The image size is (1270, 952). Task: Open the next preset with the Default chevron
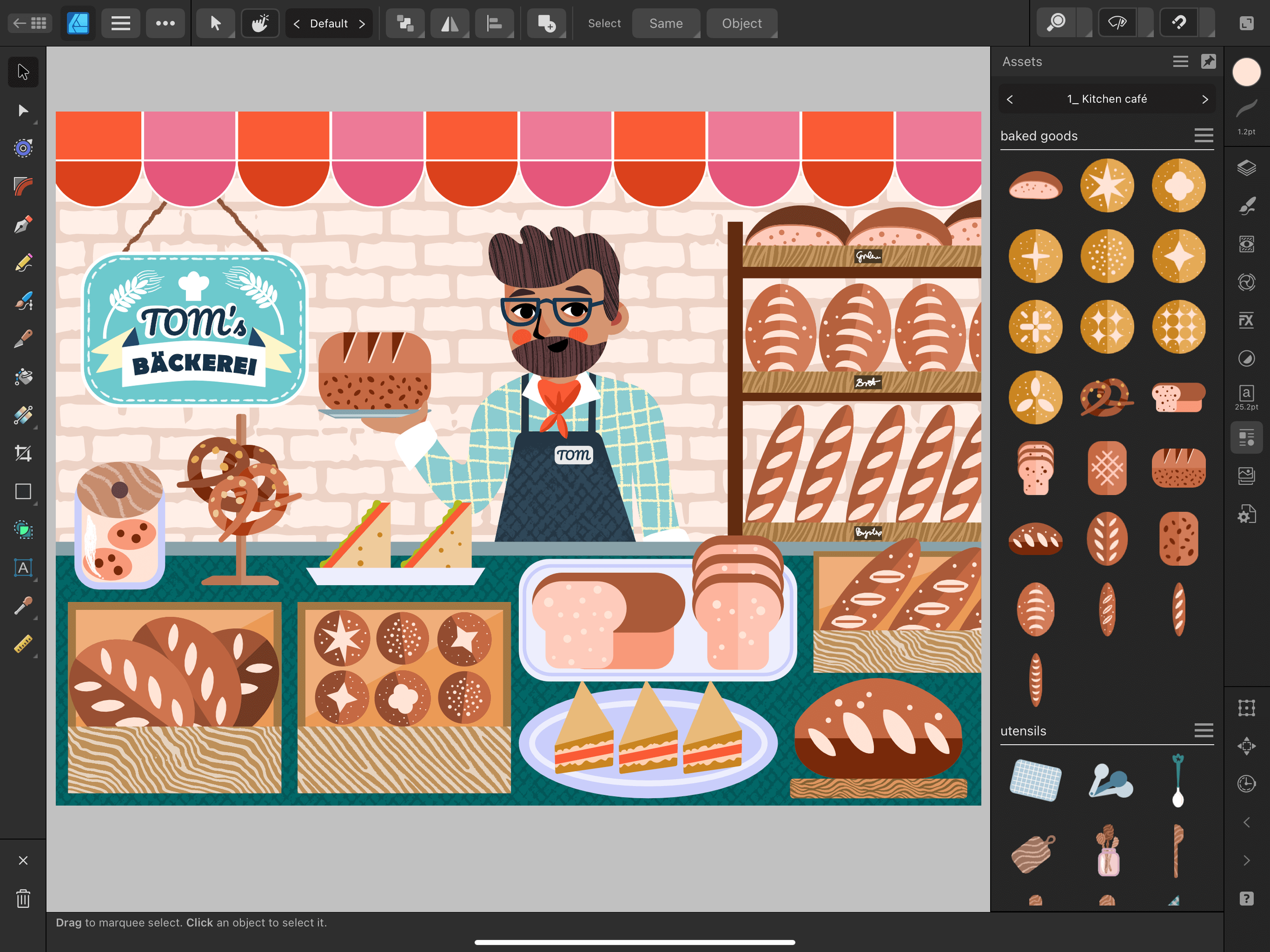(x=362, y=23)
